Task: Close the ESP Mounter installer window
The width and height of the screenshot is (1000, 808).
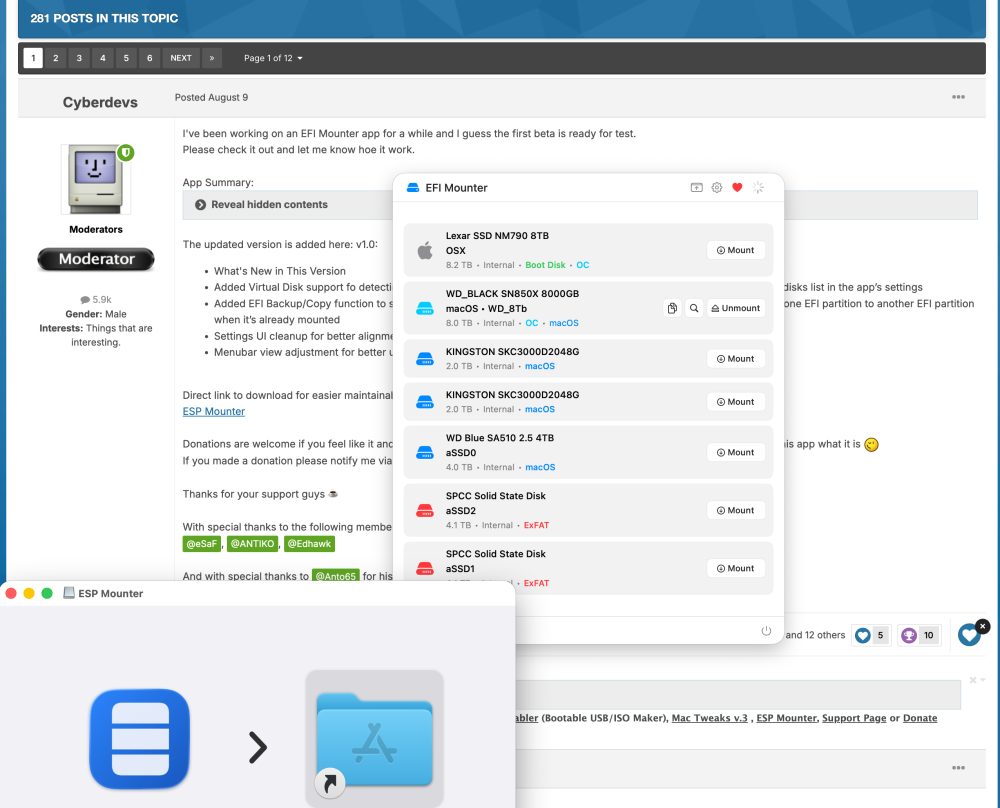Action: (11, 593)
